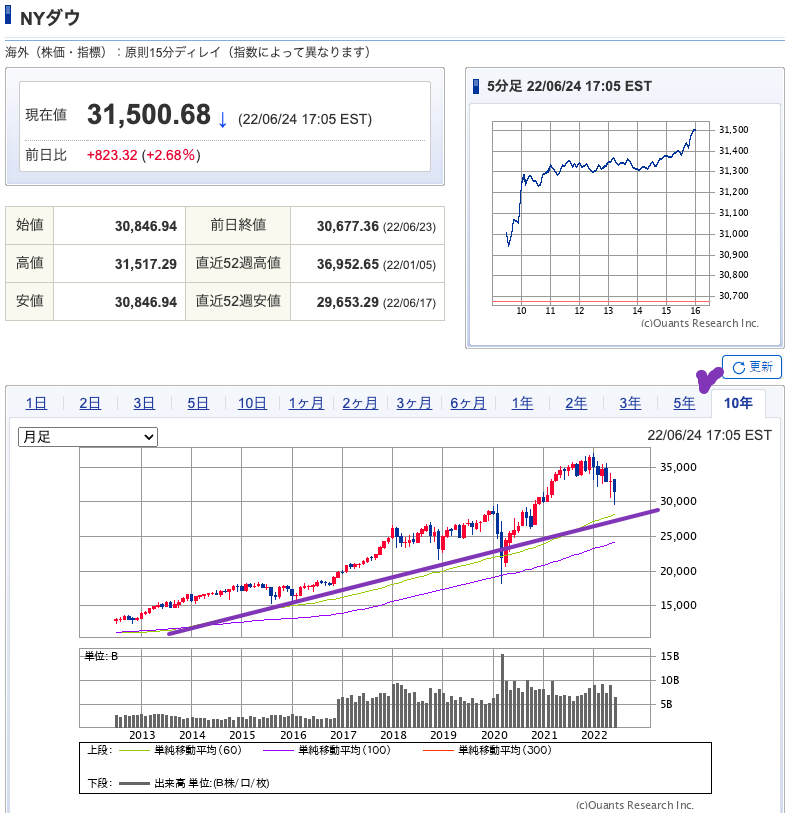Viewport: 793px width, 813px height.
Task: Click the 単純移動平均(300) legend entry
Action: [487, 750]
